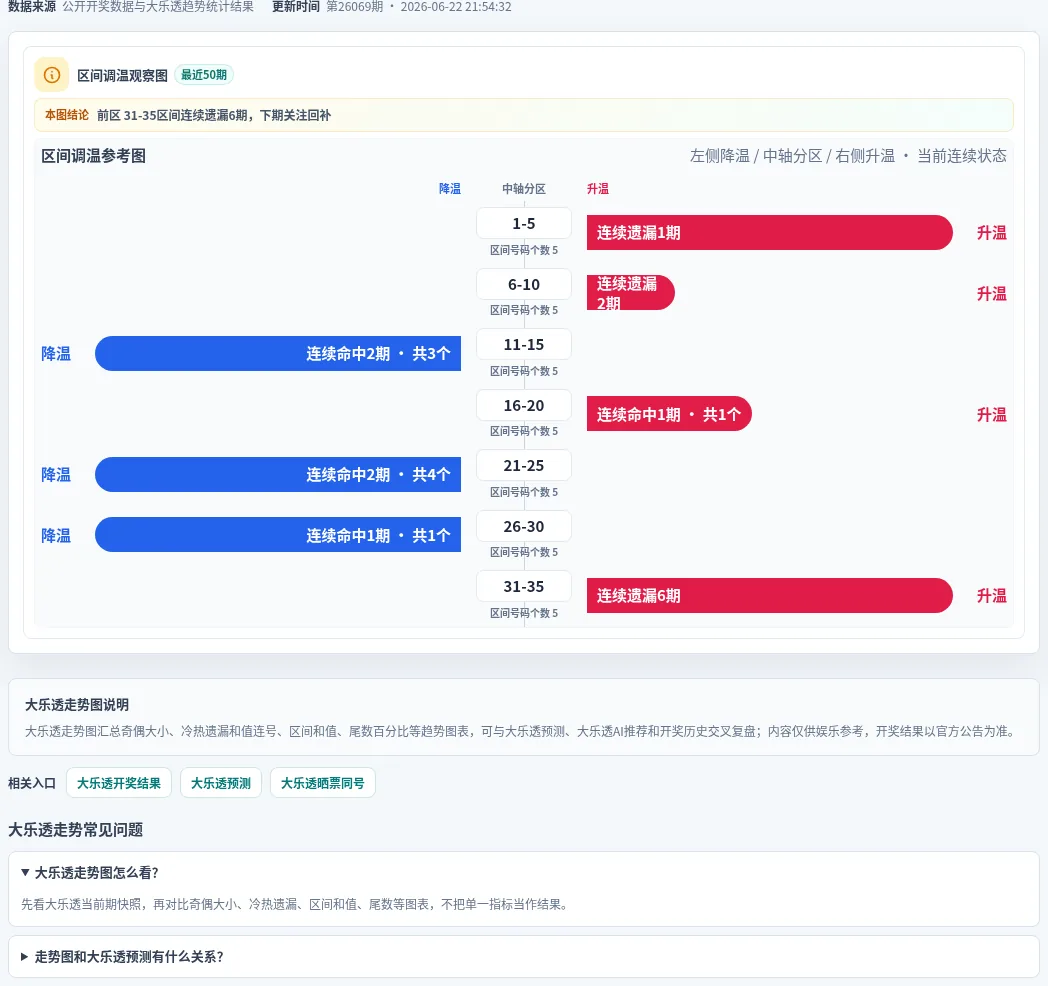This screenshot has width=1048, height=986.
Task: Click the red 连续遗漏6期 bar
Action: click(769, 596)
